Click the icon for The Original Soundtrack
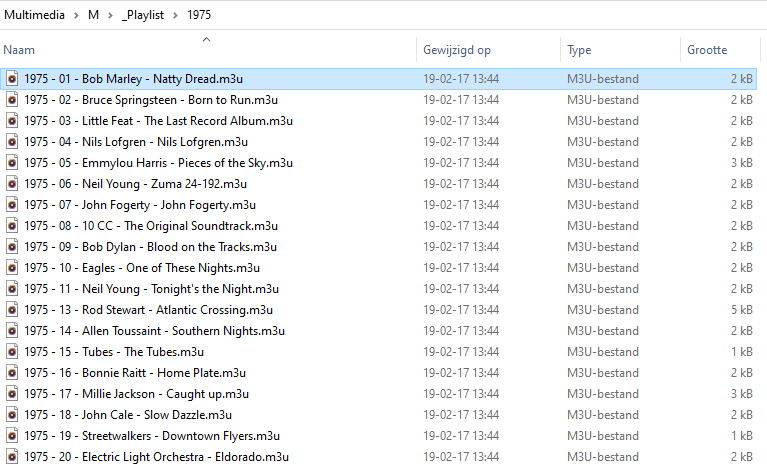 point(12,226)
